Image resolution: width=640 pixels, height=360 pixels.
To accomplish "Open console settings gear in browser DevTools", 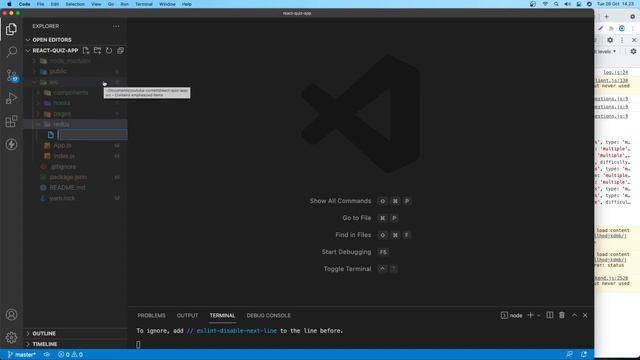I will tap(633, 52).
